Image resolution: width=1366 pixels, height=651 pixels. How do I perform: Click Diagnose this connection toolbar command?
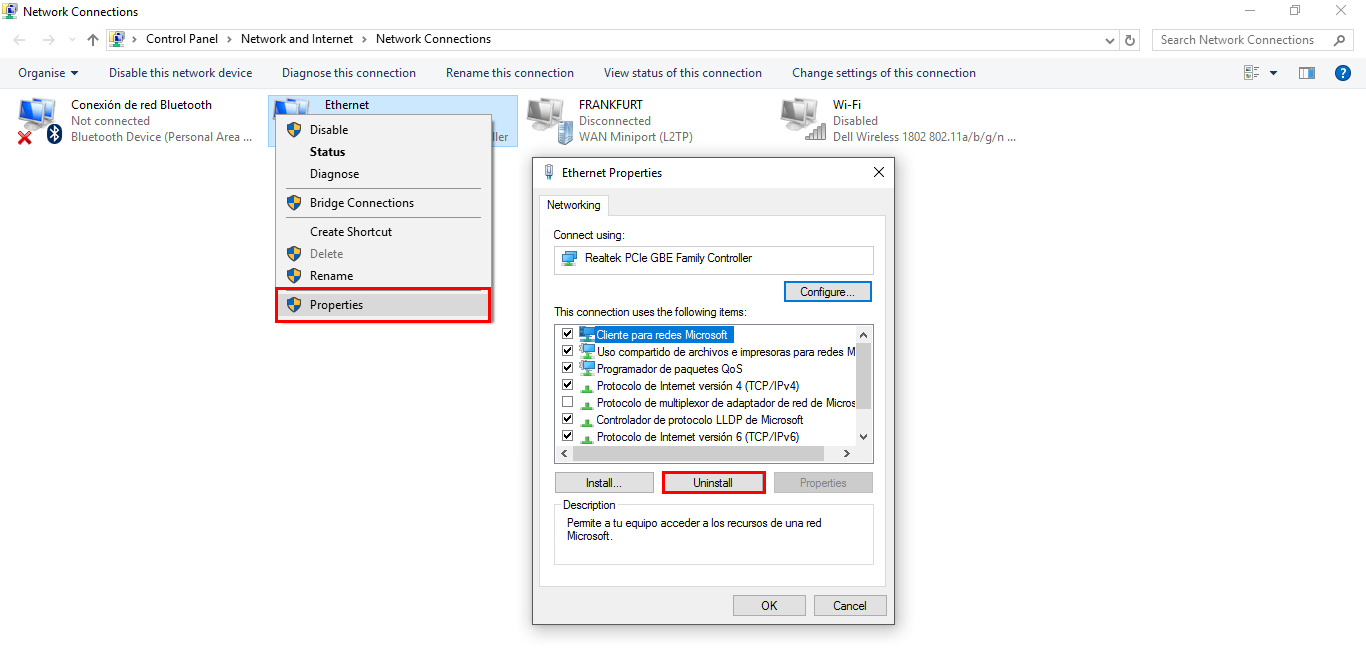coord(349,73)
